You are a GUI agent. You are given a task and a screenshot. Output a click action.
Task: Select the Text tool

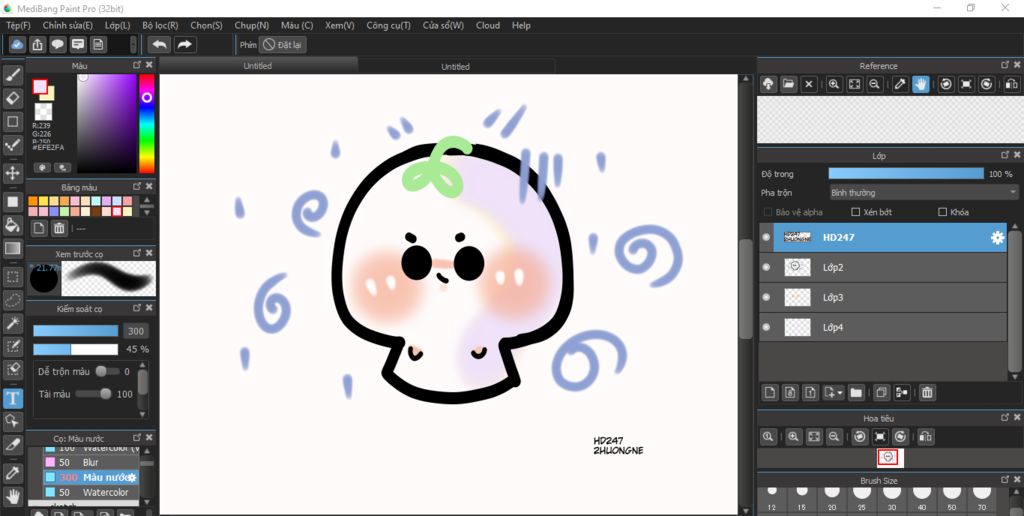click(12, 398)
